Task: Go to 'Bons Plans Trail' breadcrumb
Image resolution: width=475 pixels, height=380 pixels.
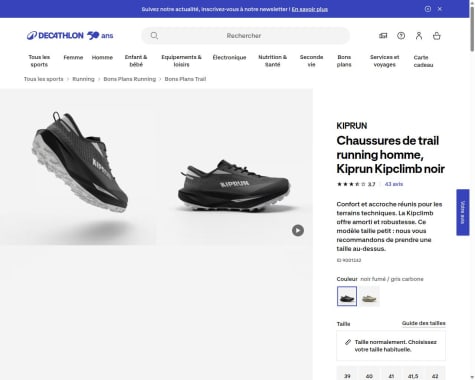Action: (185, 79)
